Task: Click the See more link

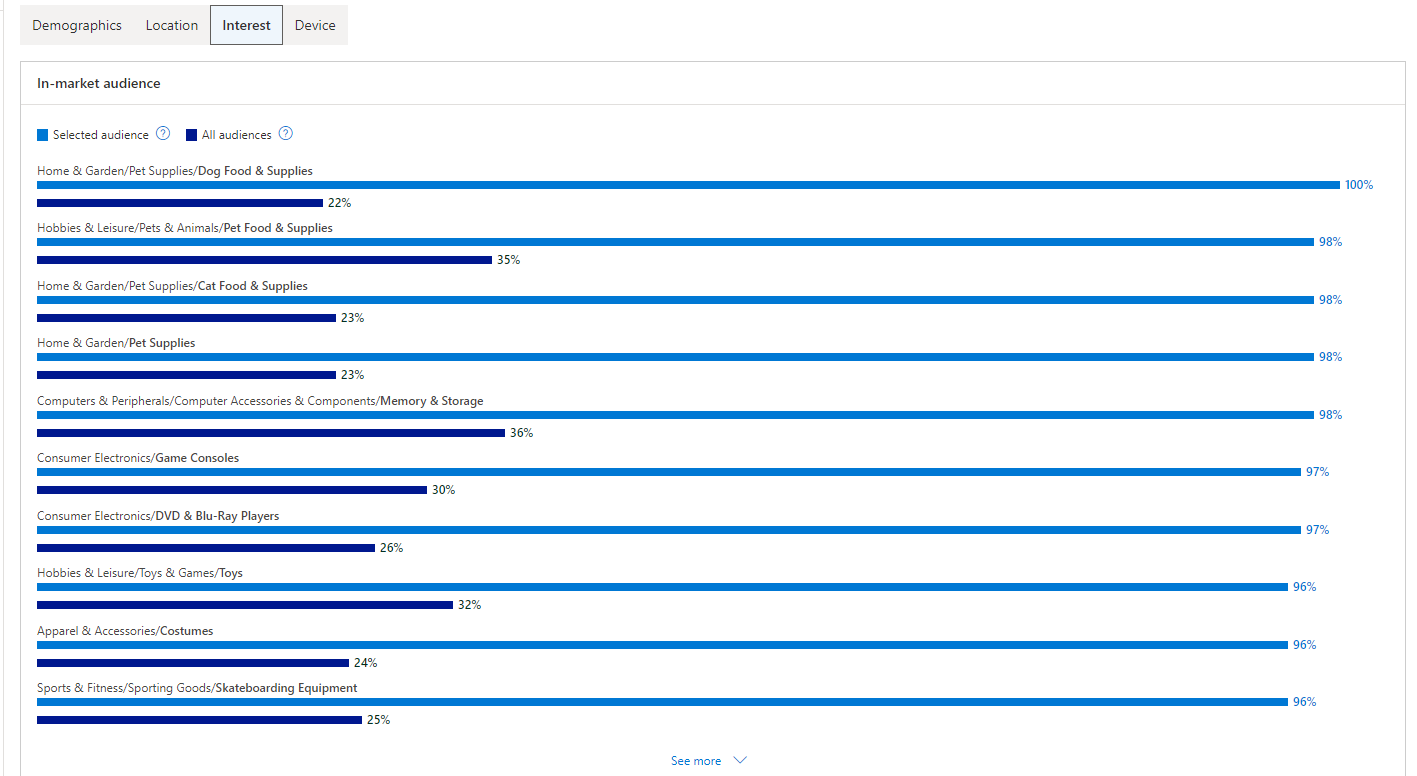Action: tap(695, 760)
